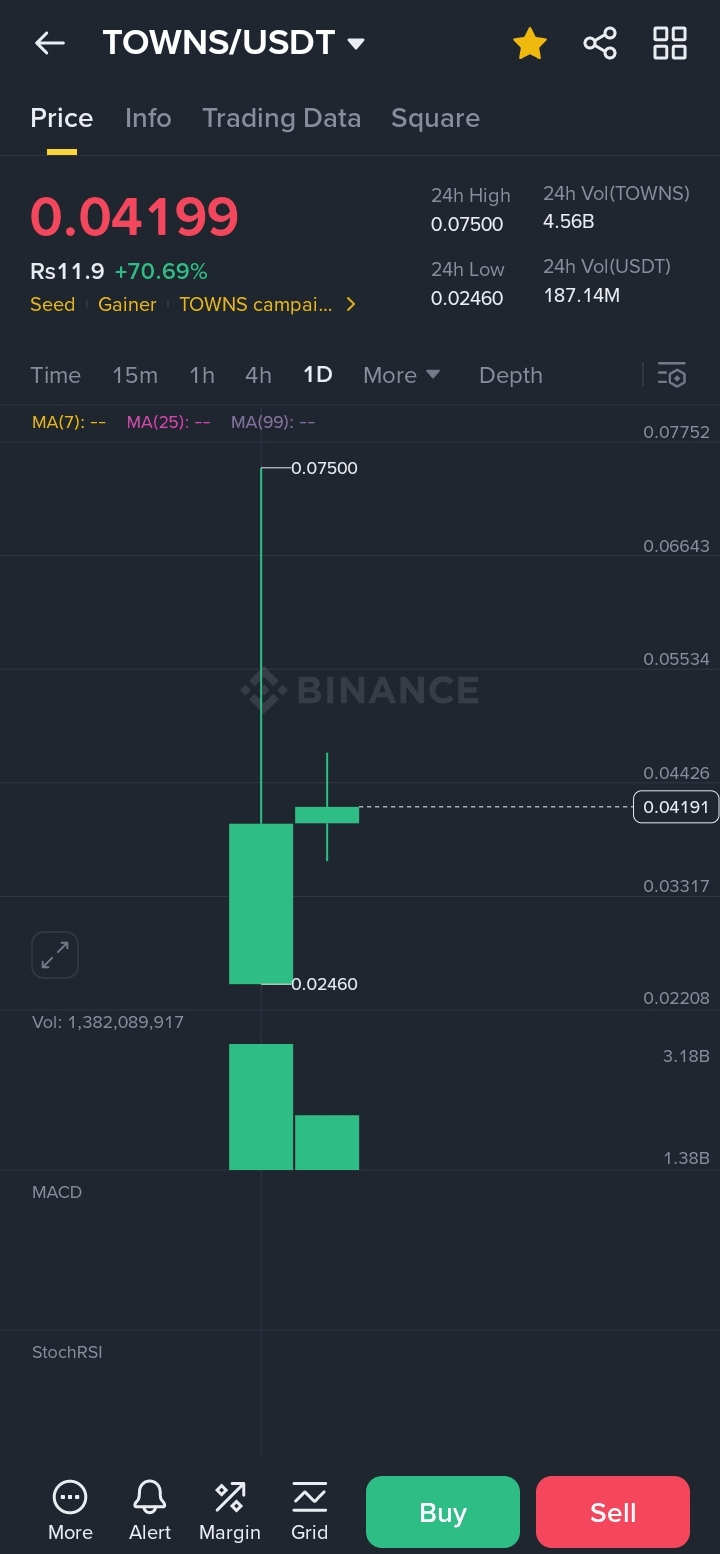
Task: Switch to the Trading Data tab
Action: coord(281,118)
